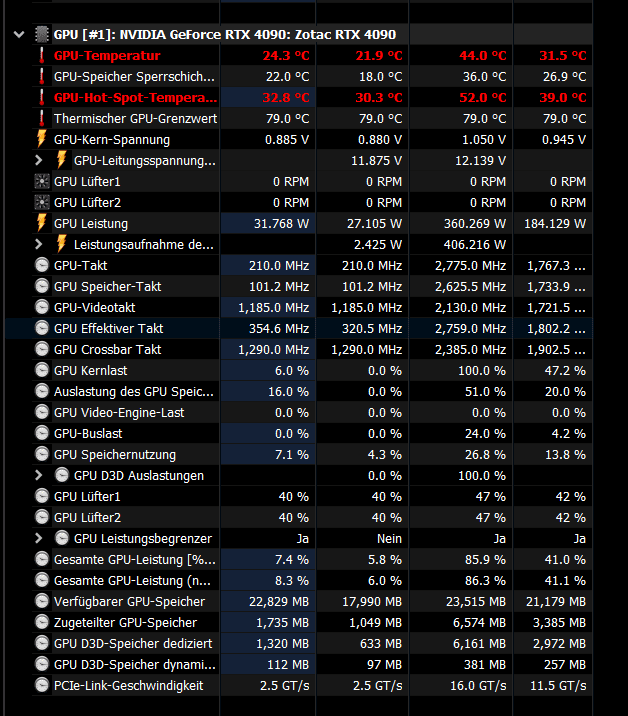628x716 pixels.
Task: Click the 381 MB D3D-Speicher dynamisch value
Action: [485, 665]
